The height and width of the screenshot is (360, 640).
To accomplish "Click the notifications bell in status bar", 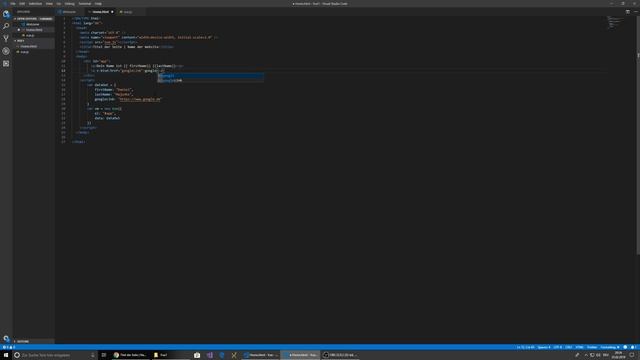I will [633, 347].
